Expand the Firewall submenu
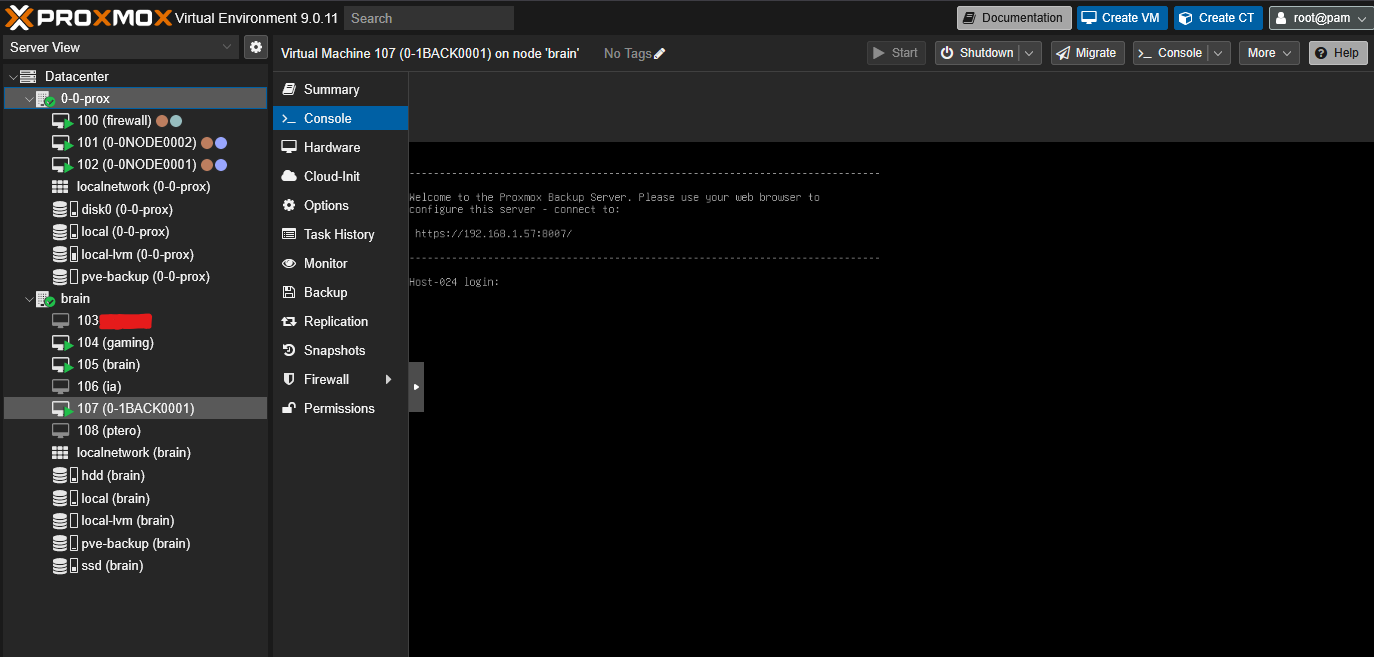 click(388, 380)
